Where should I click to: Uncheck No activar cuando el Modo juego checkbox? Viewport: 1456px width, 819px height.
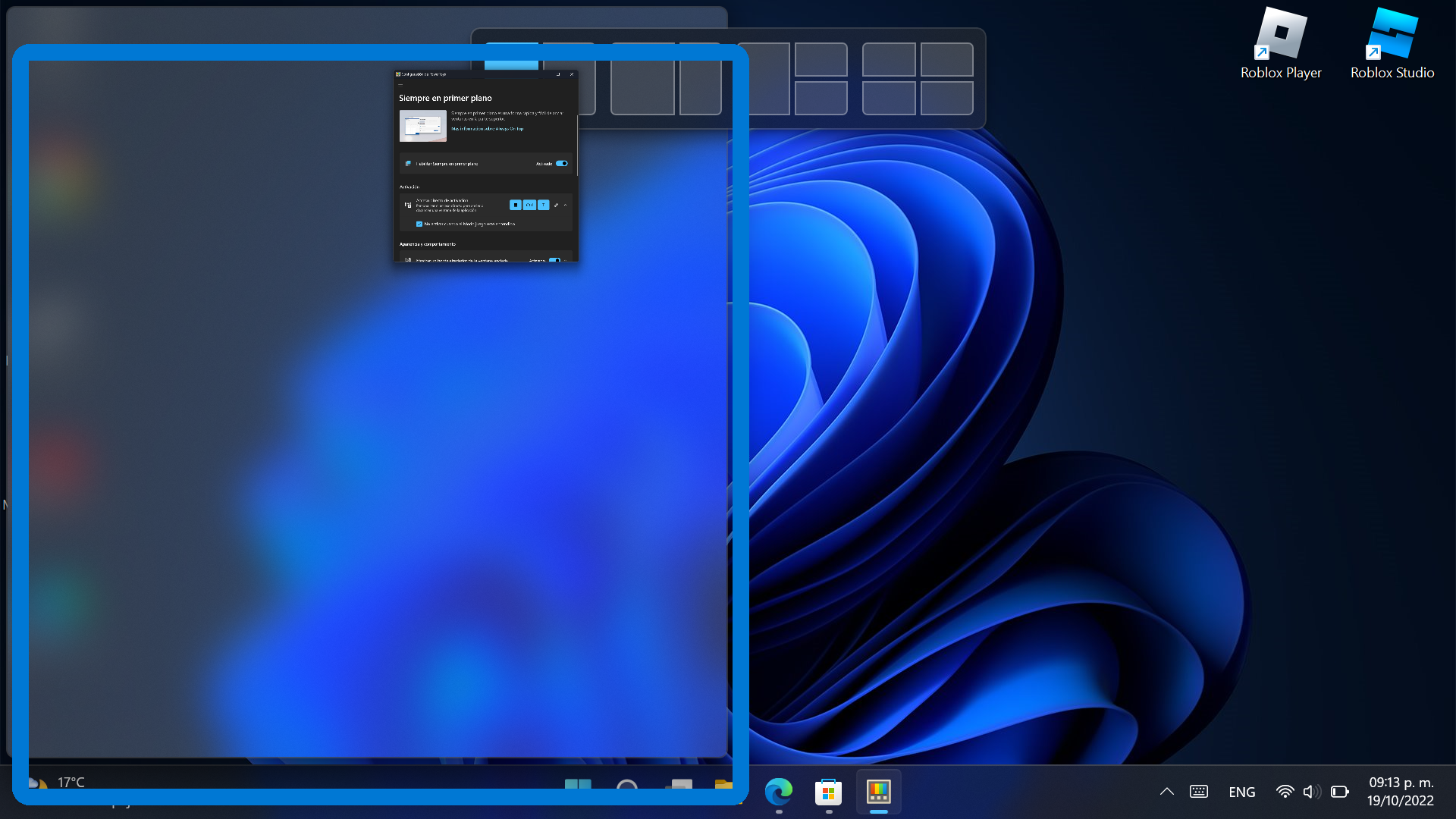coord(419,224)
